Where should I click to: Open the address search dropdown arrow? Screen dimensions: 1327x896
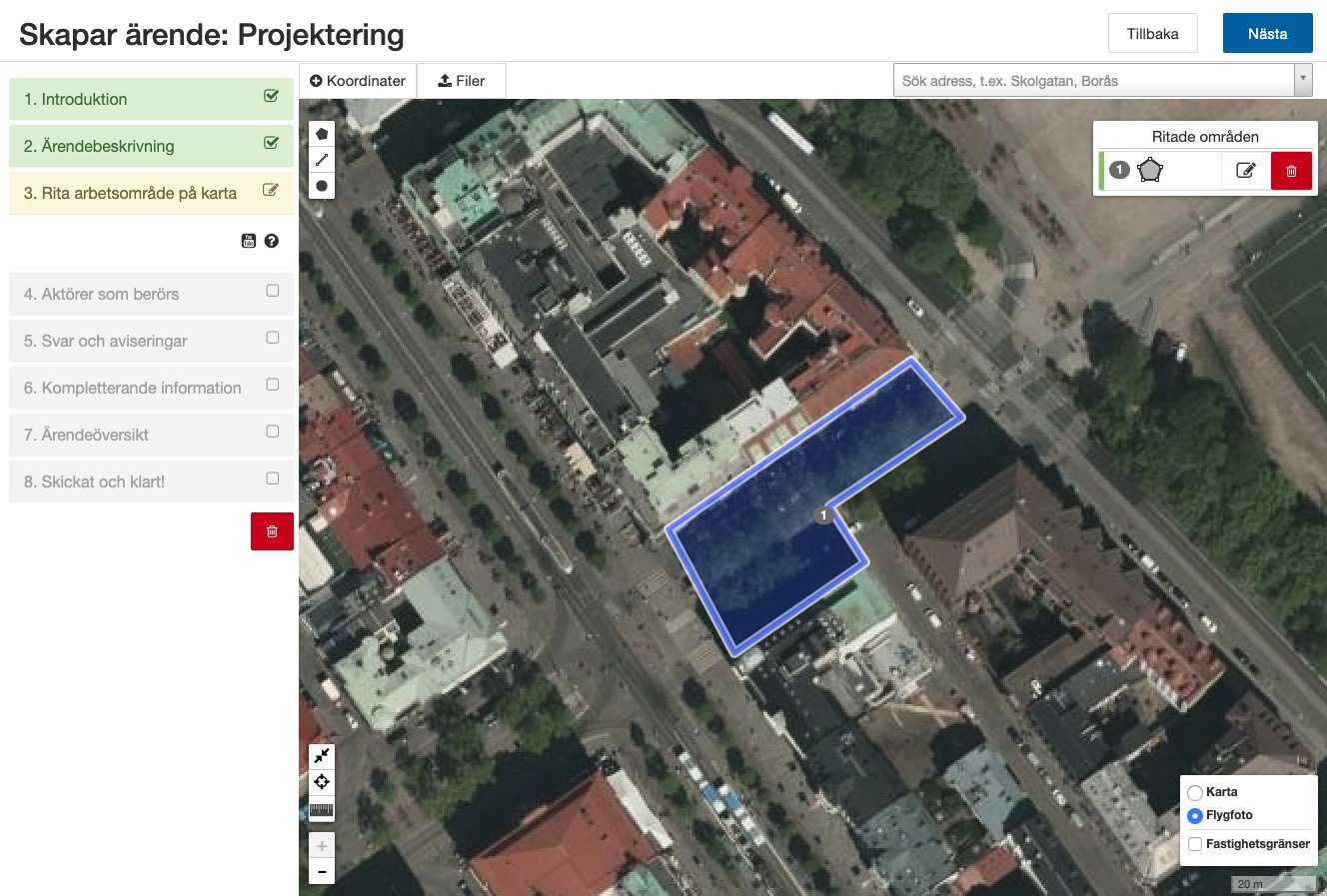1302,81
